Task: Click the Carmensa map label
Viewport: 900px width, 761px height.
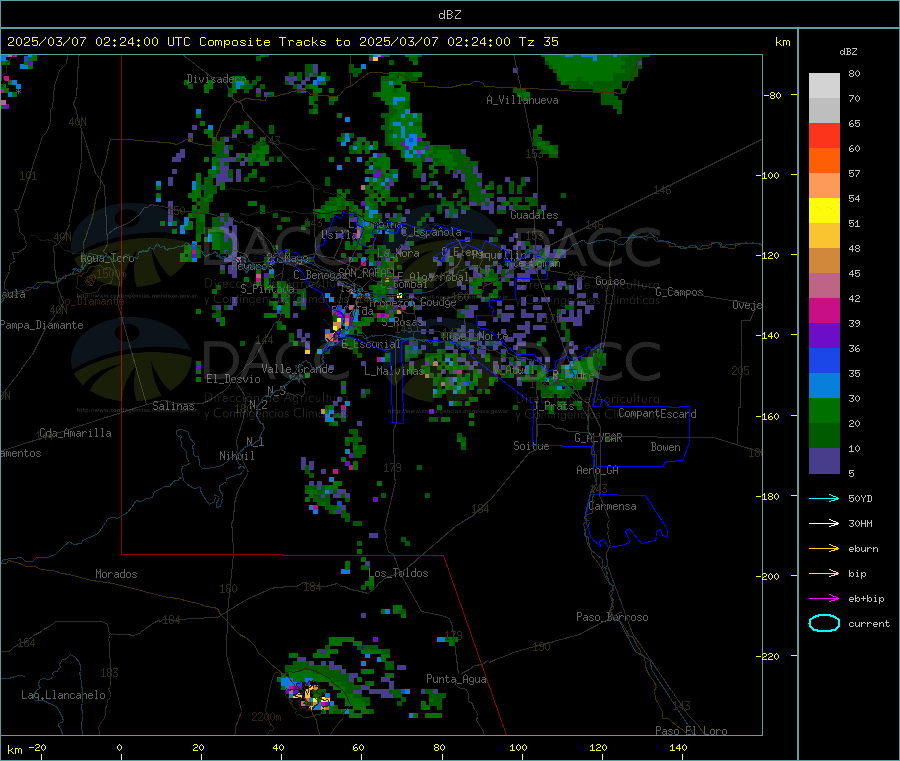Action: click(612, 506)
